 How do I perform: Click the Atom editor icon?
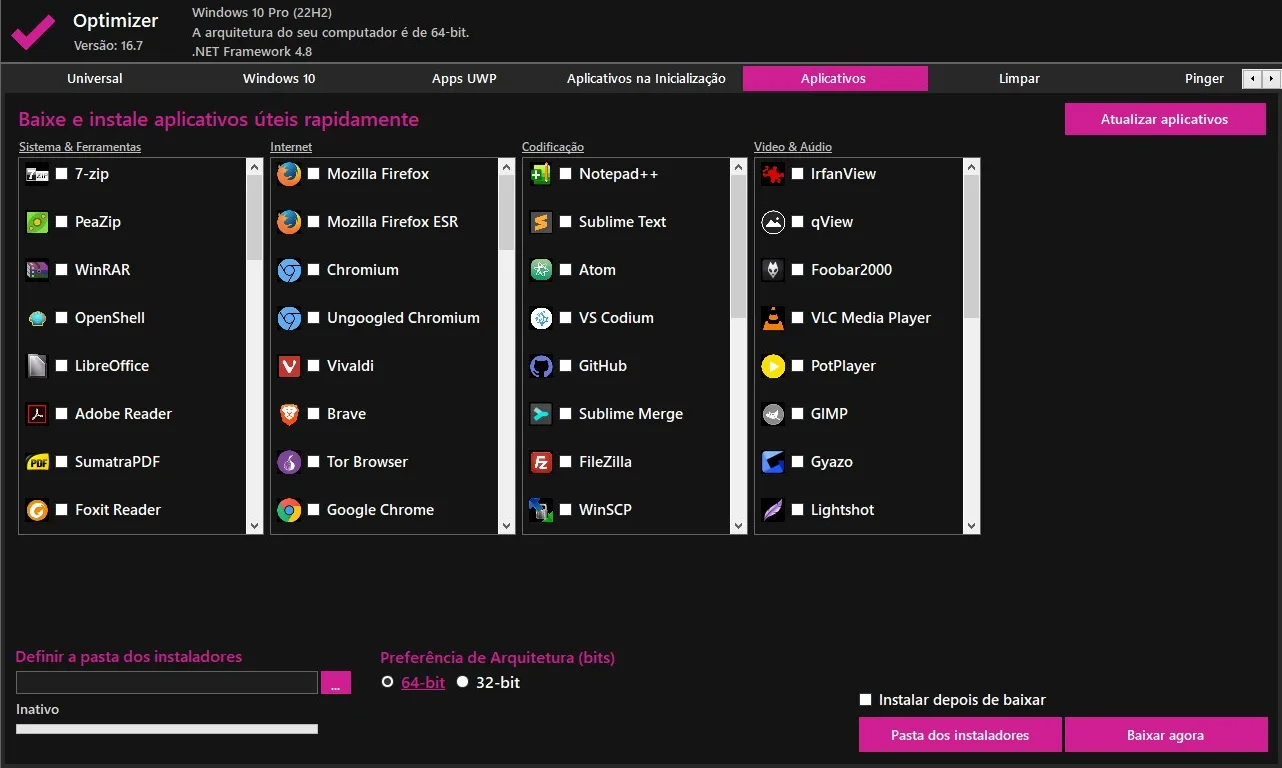click(541, 270)
